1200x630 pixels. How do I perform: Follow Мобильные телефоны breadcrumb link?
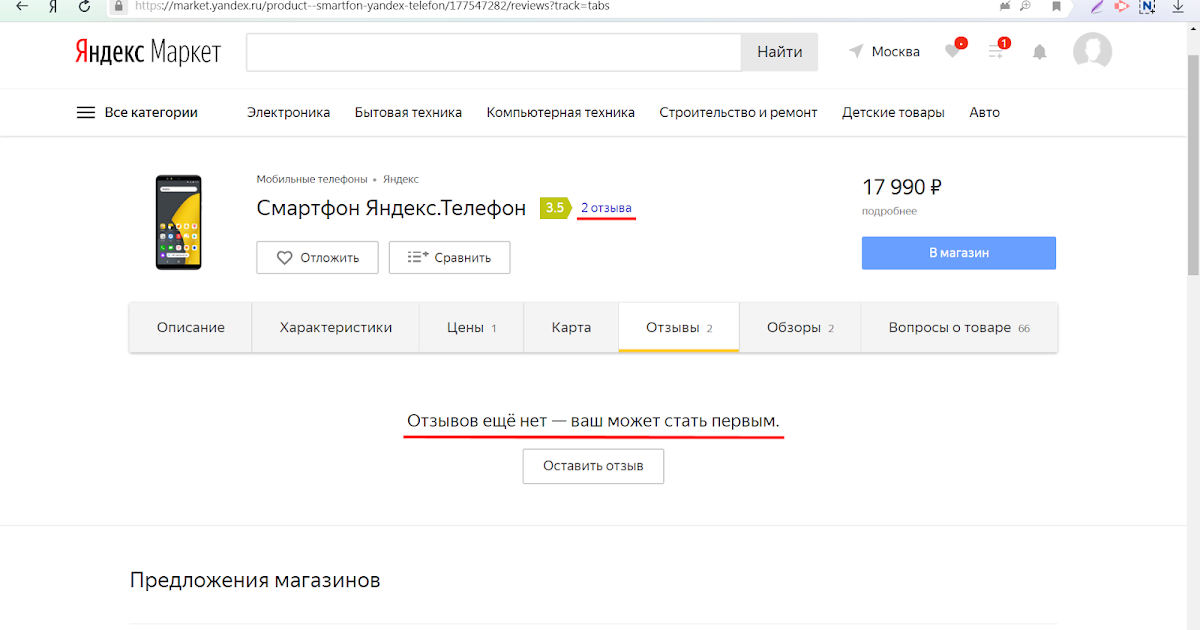[312, 179]
